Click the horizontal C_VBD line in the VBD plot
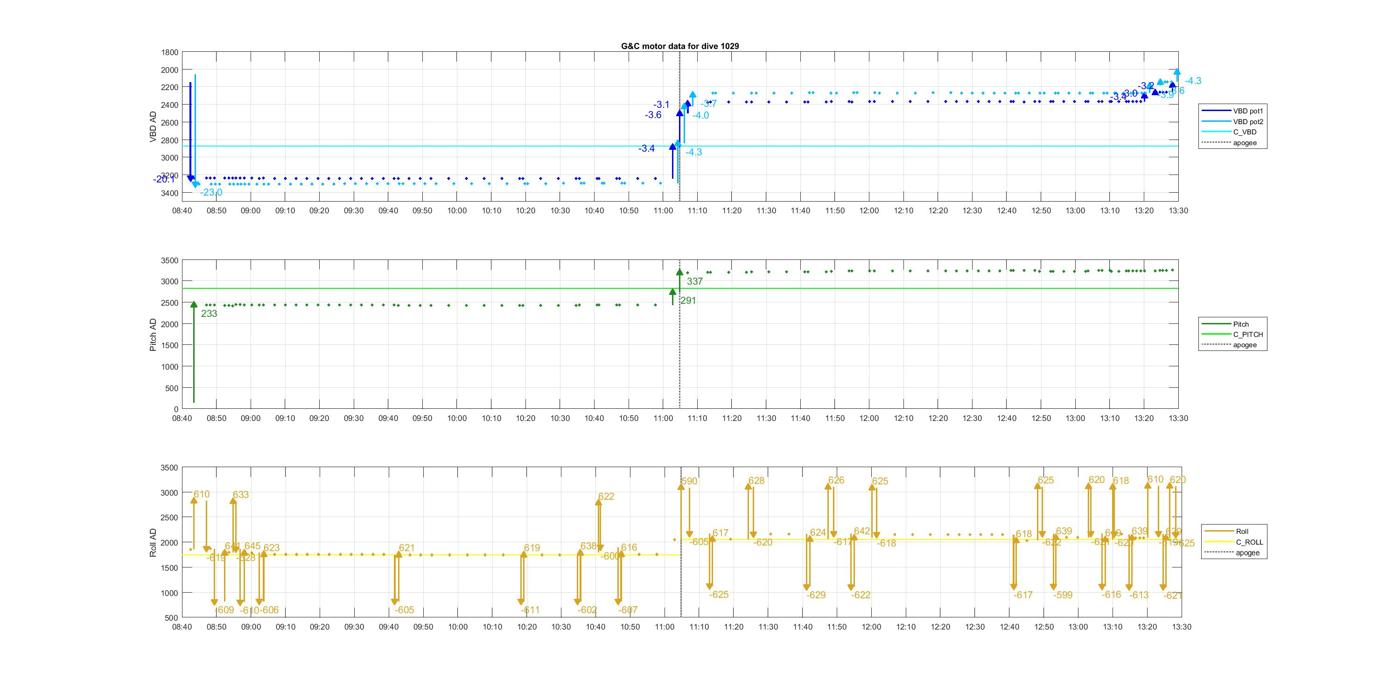The height and width of the screenshot is (693, 1400). point(680,146)
